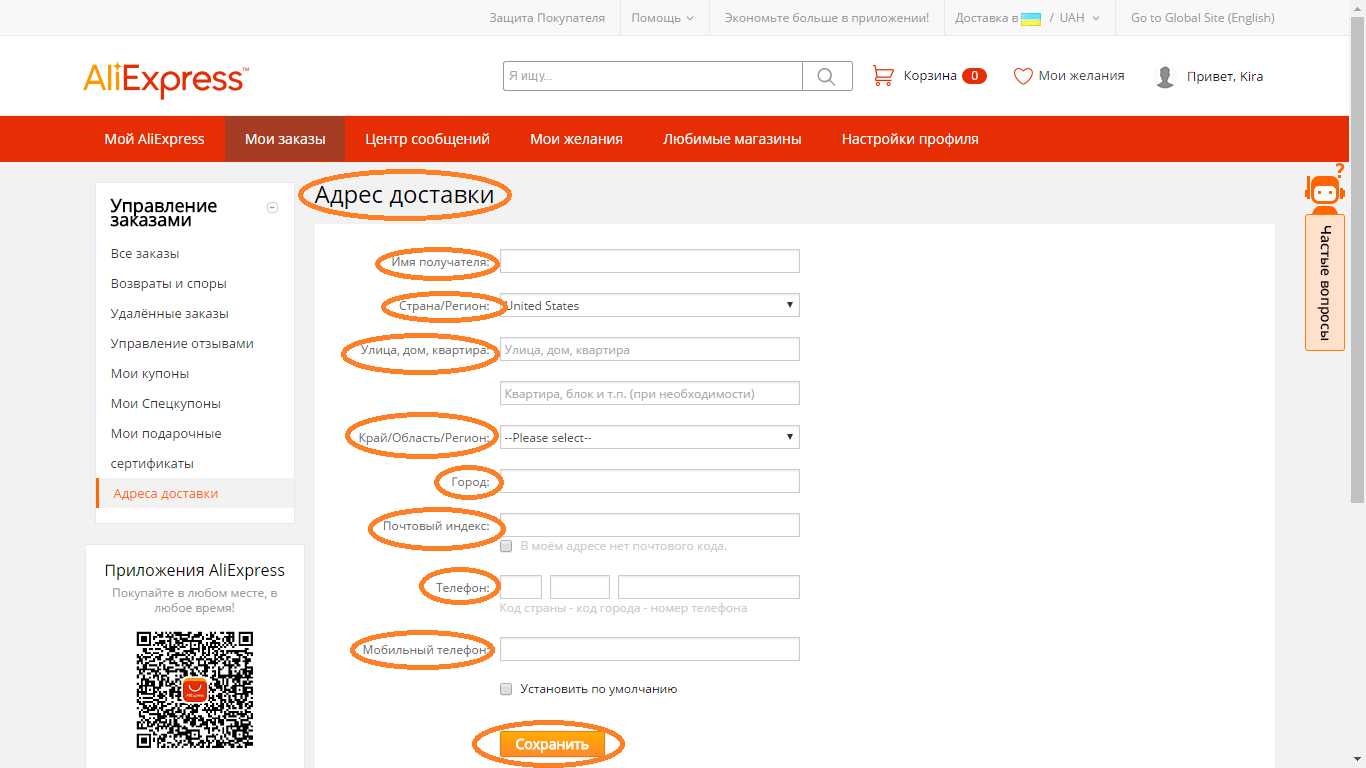Open the shopping cart icon
Screen dimensions: 1366x768
(x=883, y=76)
